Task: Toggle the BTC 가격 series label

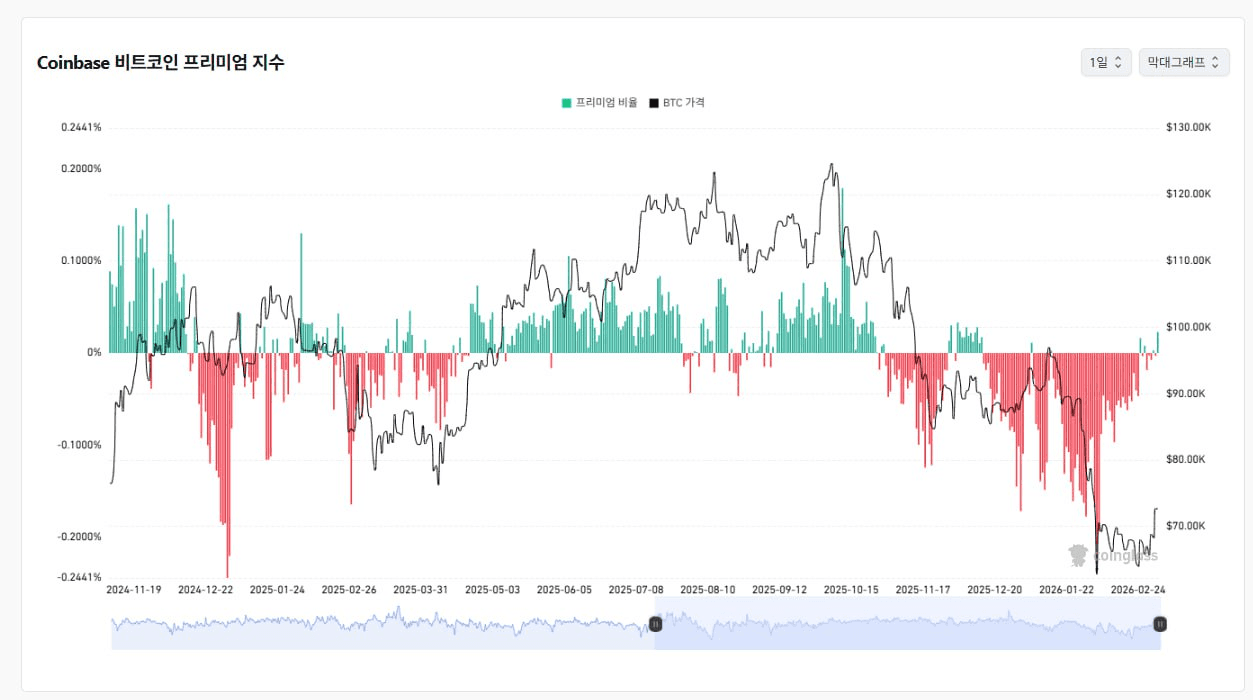Action: 684,103
